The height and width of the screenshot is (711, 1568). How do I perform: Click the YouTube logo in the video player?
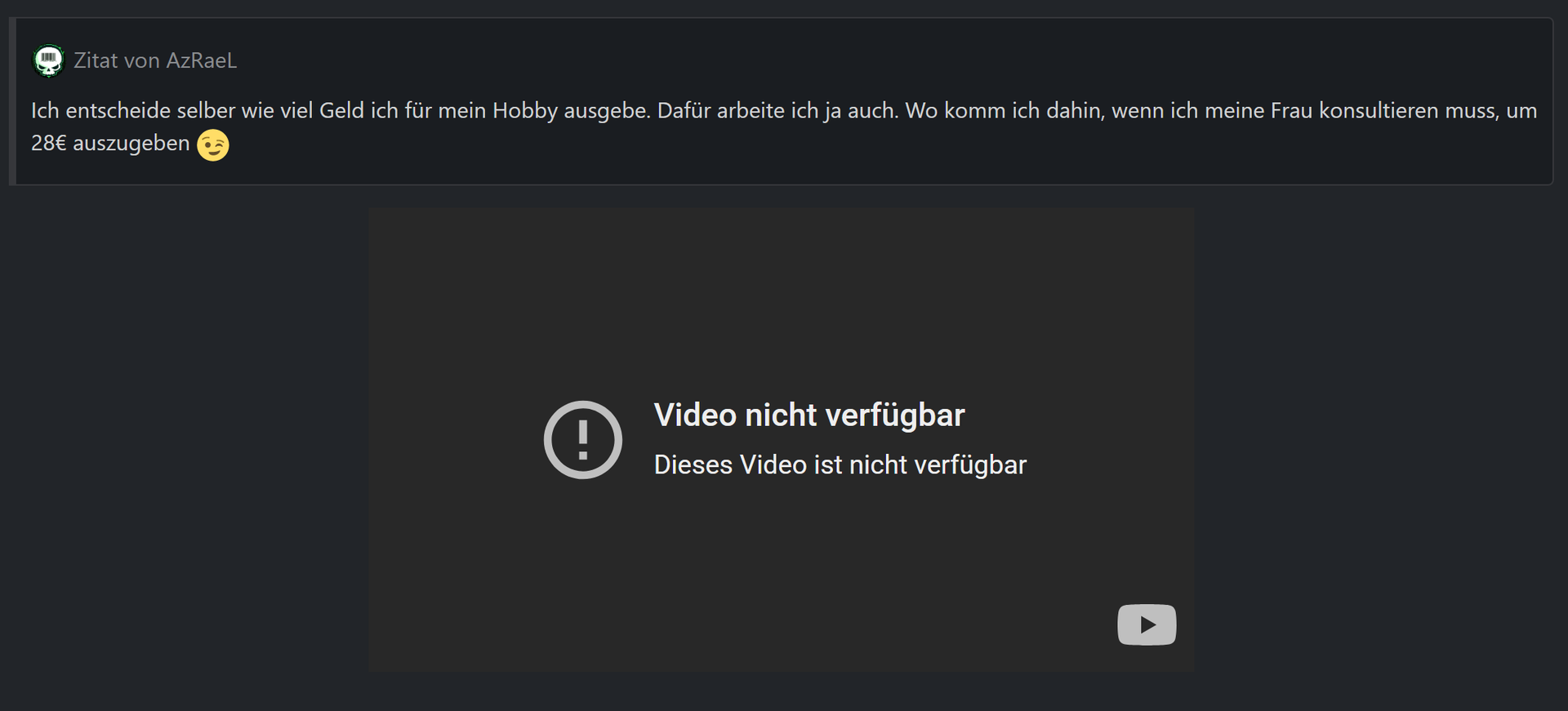pyautogui.click(x=1147, y=624)
